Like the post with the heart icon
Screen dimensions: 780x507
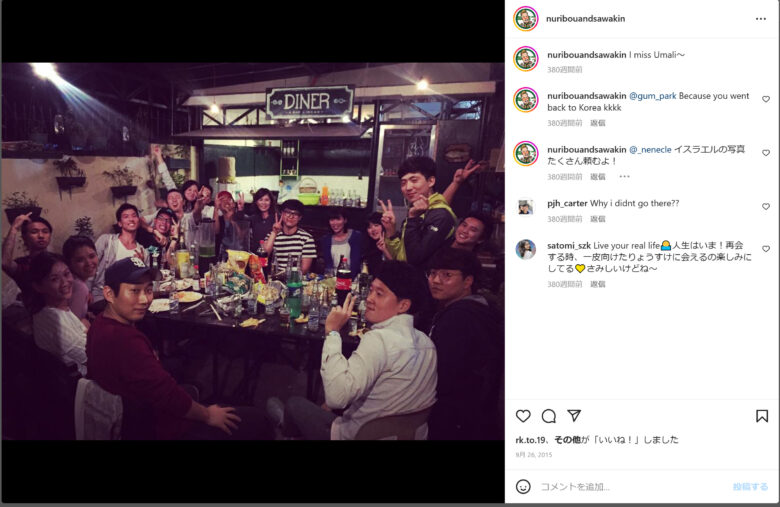click(x=523, y=416)
